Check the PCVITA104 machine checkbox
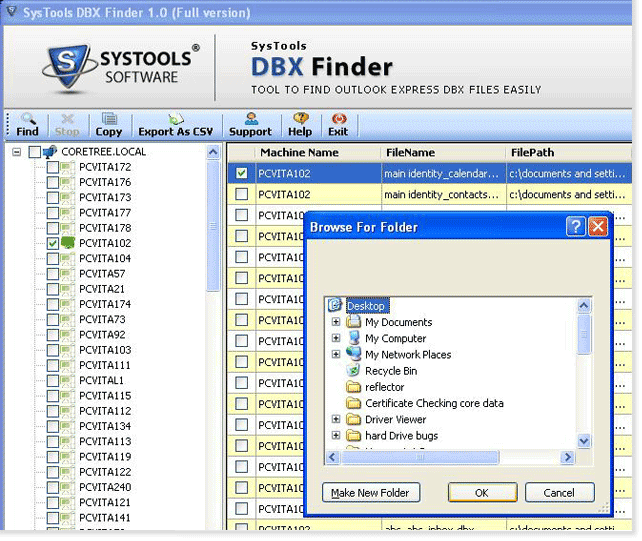The image size is (642, 541). pos(52,258)
